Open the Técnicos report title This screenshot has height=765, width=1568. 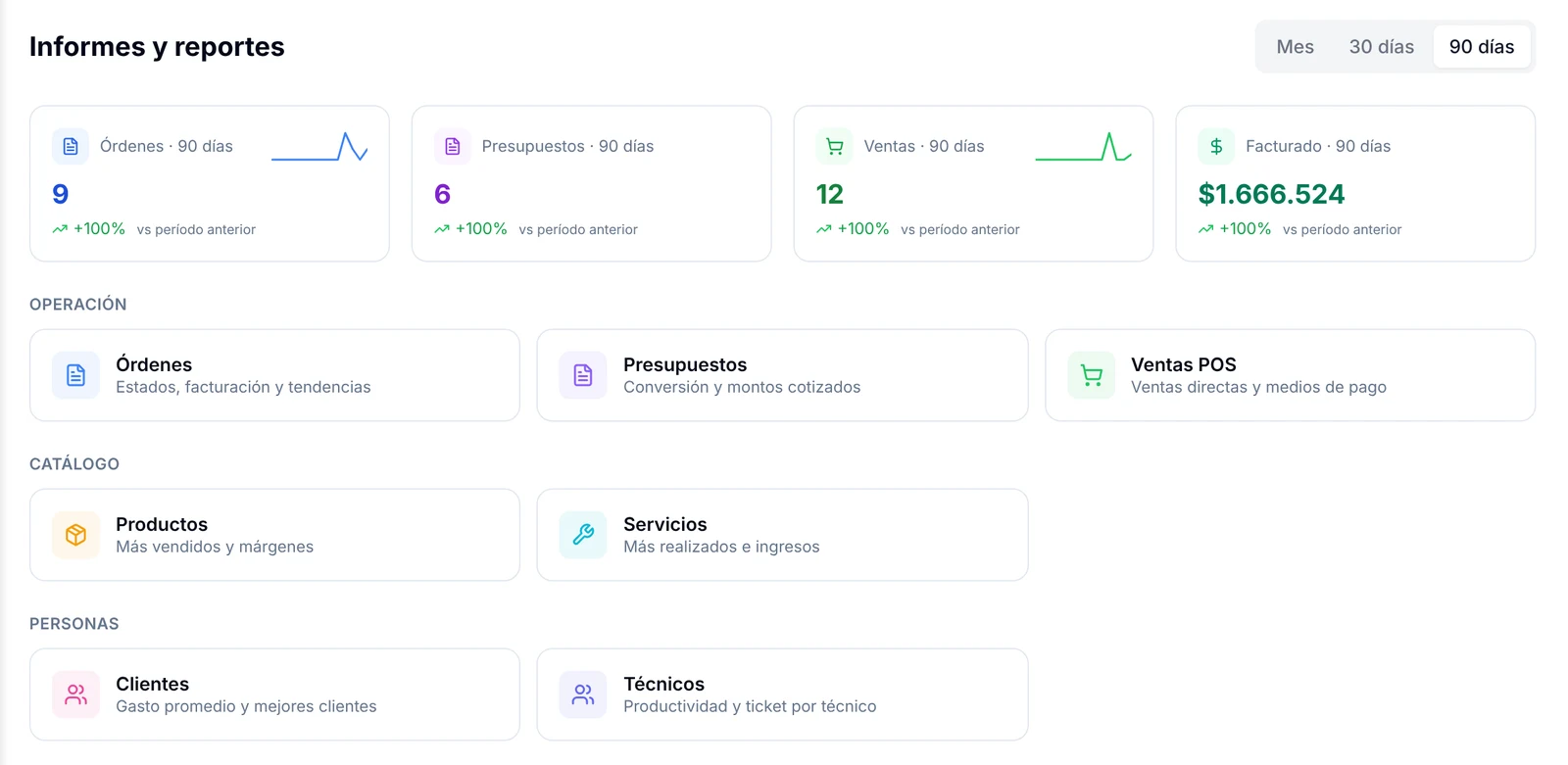pos(663,684)
